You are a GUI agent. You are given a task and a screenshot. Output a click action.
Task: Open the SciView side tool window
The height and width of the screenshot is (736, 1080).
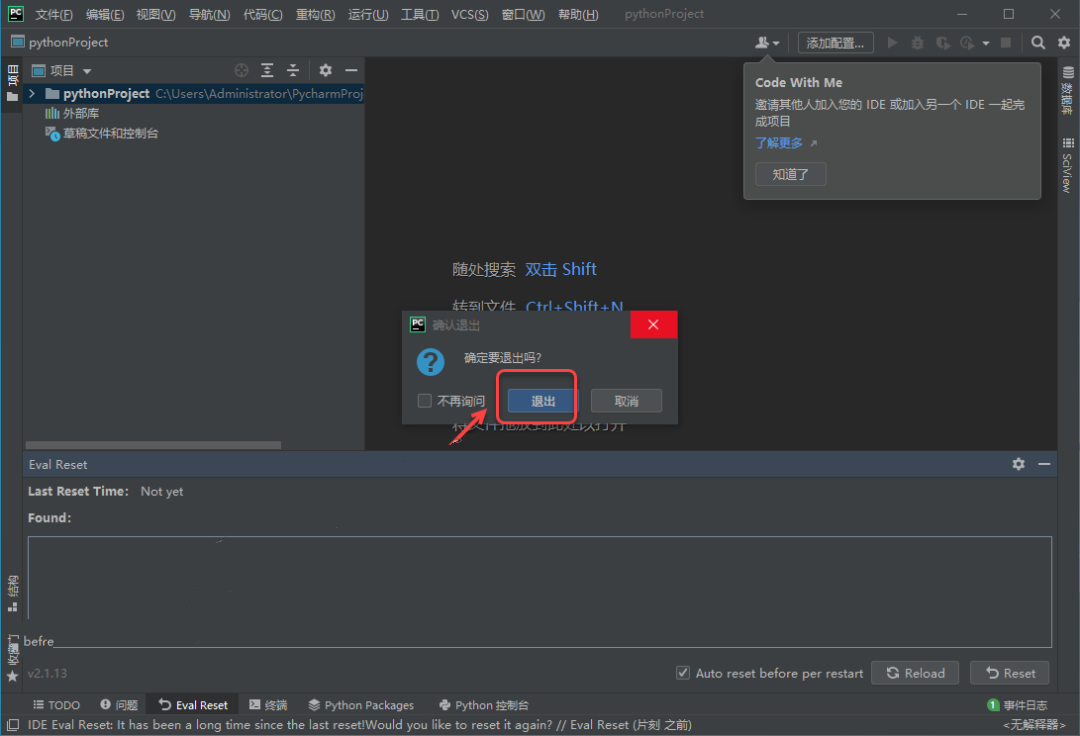tap(1068, 165)
